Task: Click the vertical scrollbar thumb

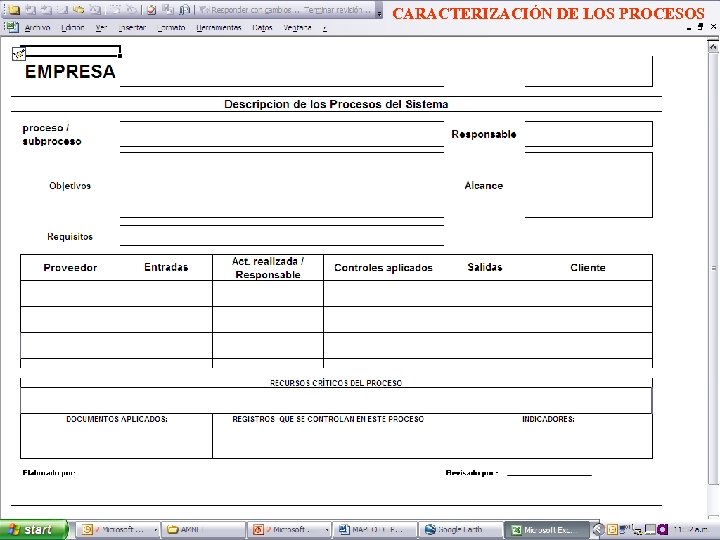Action: (713, 268)
